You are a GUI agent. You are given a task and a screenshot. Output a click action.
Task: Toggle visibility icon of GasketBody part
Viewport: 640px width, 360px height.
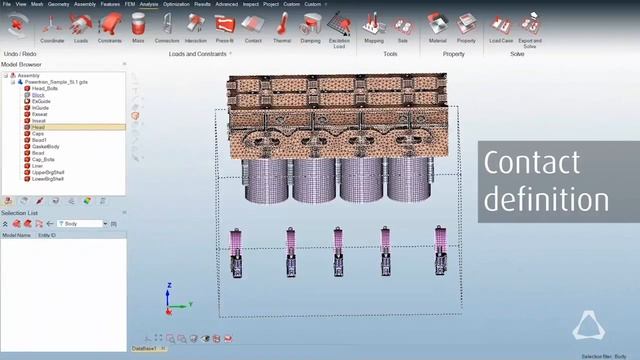pos(27,147)
